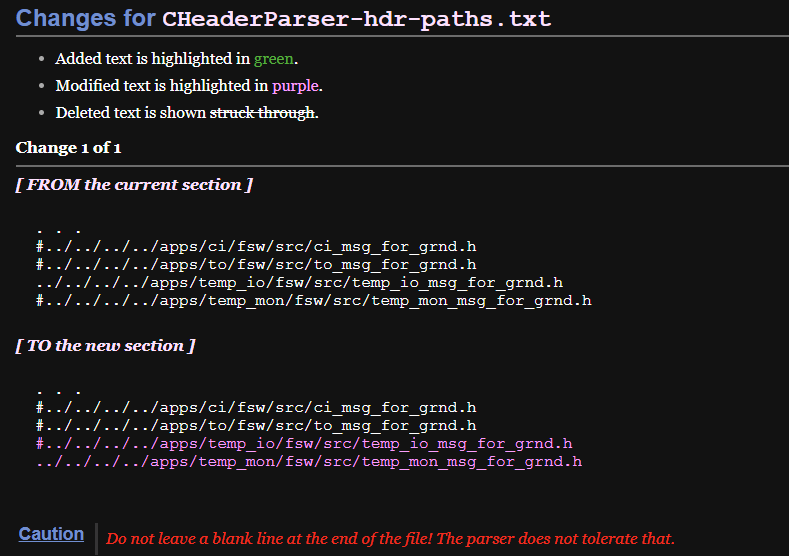Screen dimensions: 789x556
Task: Click the 'Change 1 of 1' label
Action: pyautogui.click(x=68, y=148)
